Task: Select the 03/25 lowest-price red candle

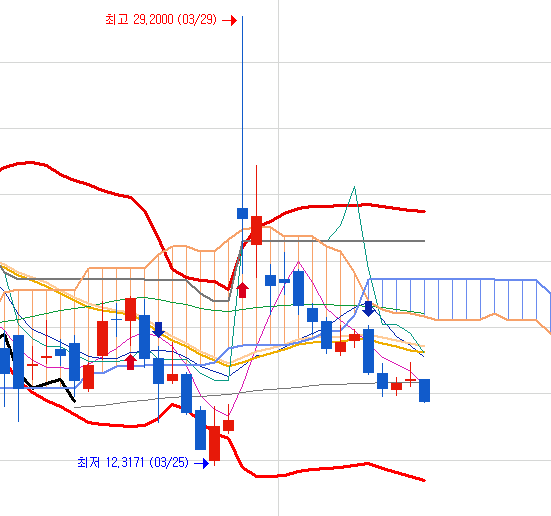Action: pos(214,443)
